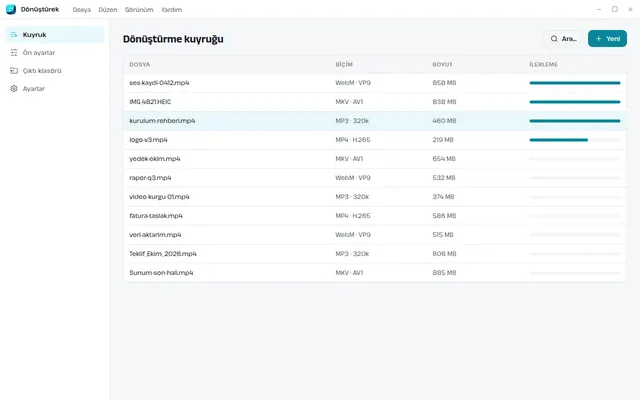Screen dimensions: 640x400
Task: Click the 460 MB size cell
Action: pyautogui.click(x=444, y=121)
